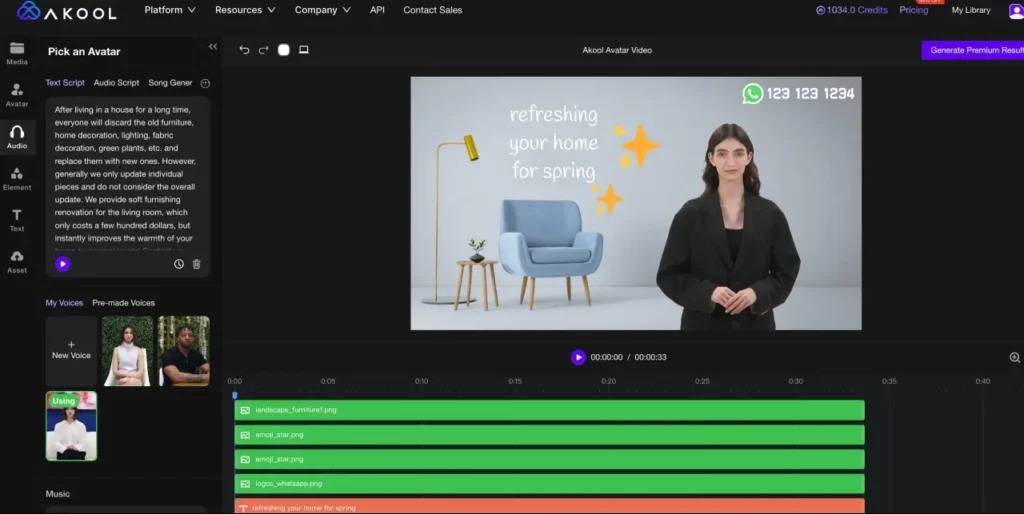Expand the Platform dropdown menu
Screen dimensions: 1024x514
click(x=170, y=10)
